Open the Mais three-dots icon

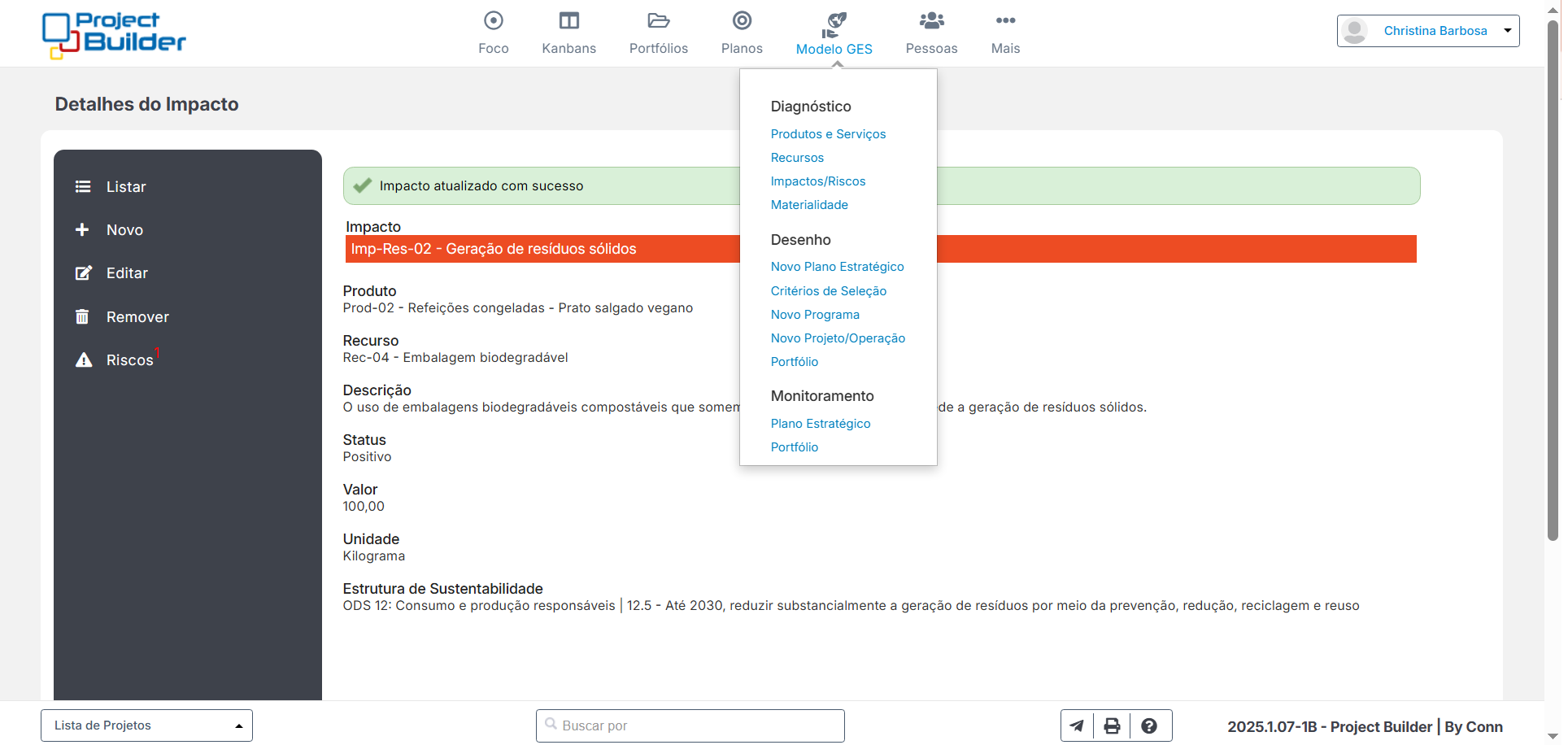click(1005, 20)
